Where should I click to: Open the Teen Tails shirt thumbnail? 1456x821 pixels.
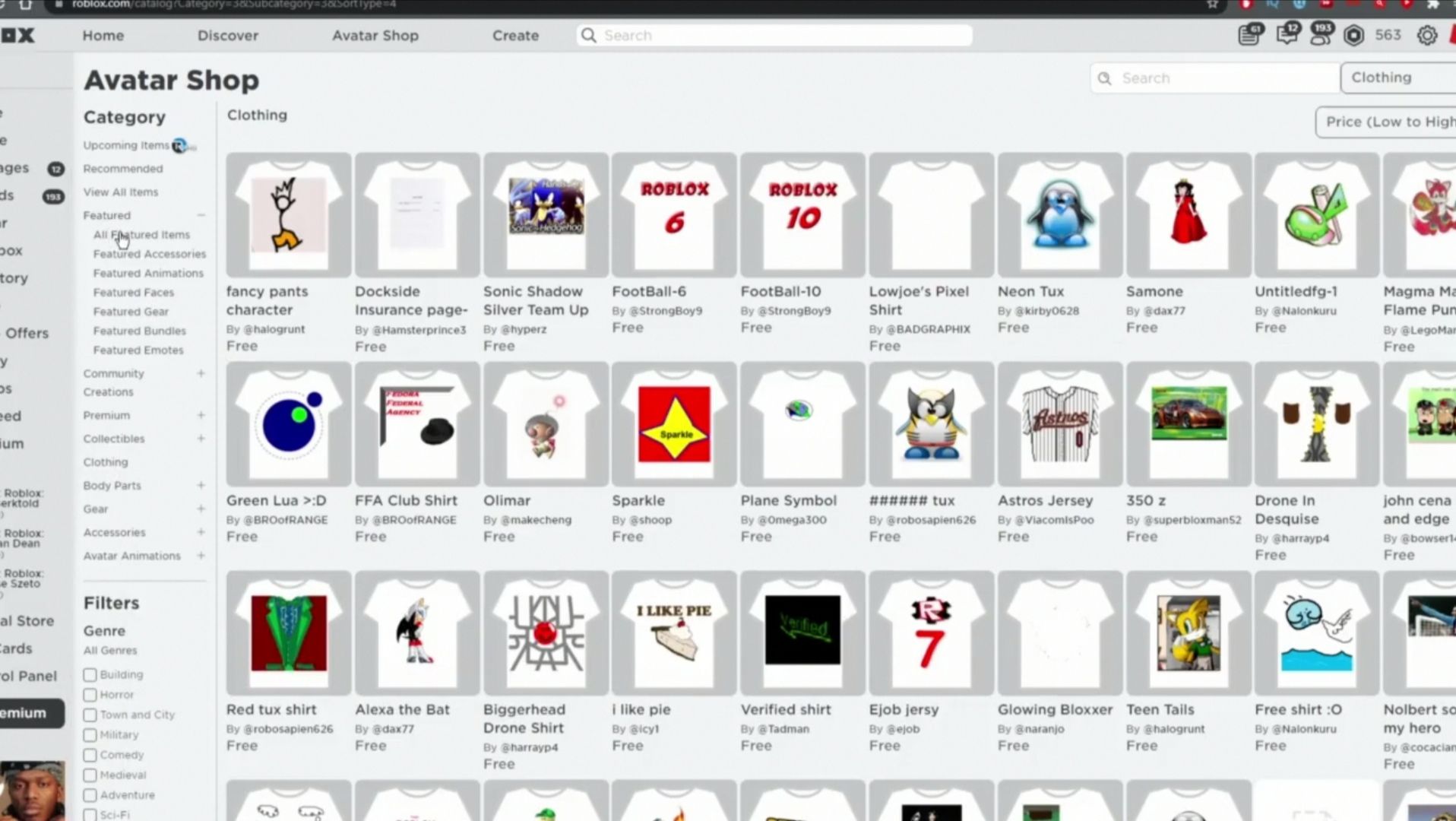click(1189, 633)
